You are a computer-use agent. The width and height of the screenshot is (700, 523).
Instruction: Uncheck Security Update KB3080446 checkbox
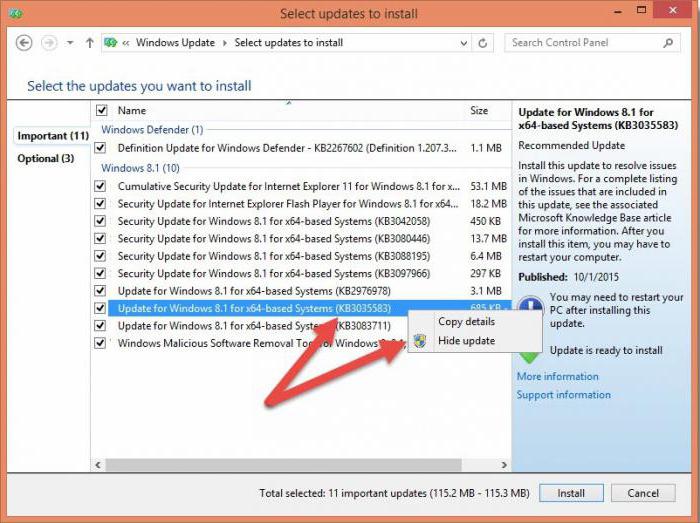click(x=100, y=238)
